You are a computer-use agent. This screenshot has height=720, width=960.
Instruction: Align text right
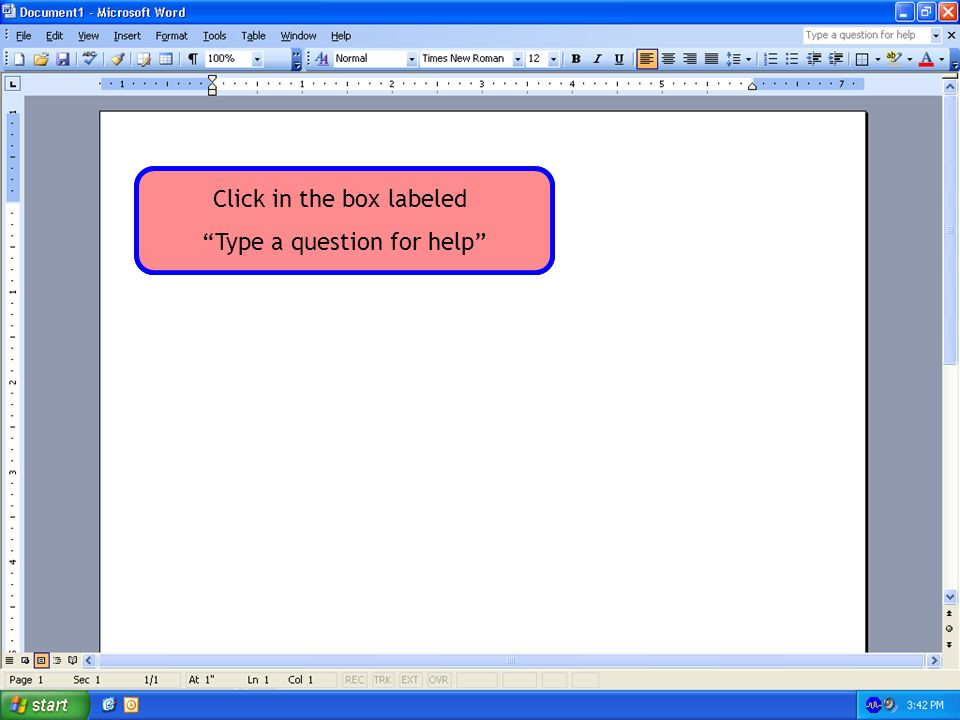click(690, 59)
